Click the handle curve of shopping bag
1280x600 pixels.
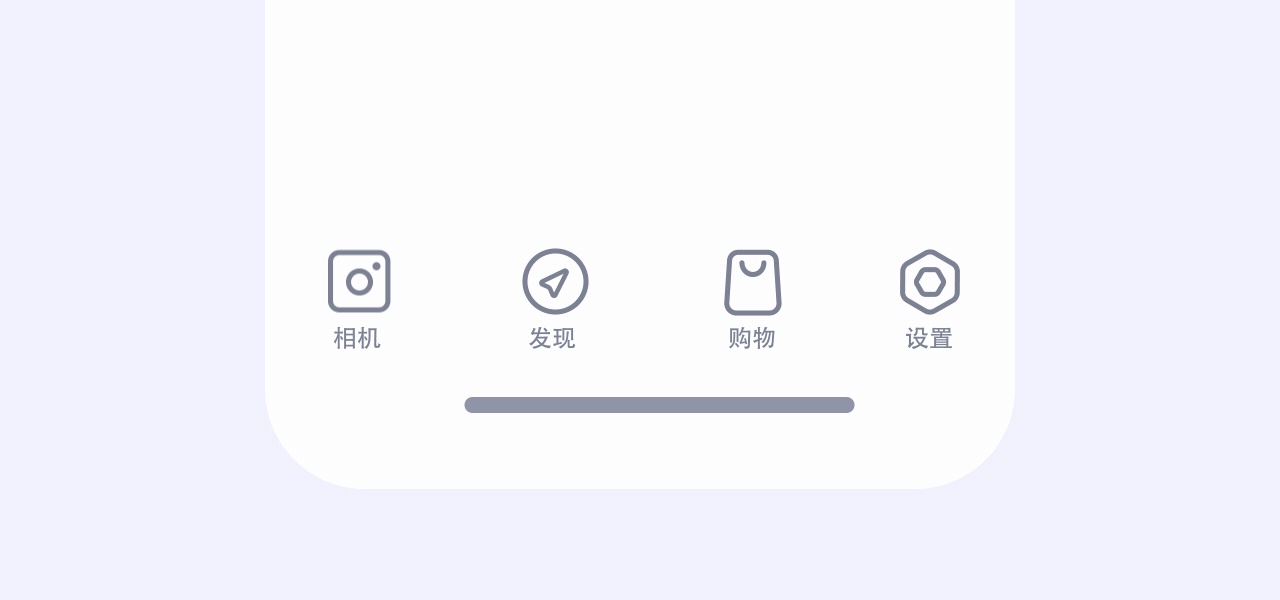coord(753,267)
